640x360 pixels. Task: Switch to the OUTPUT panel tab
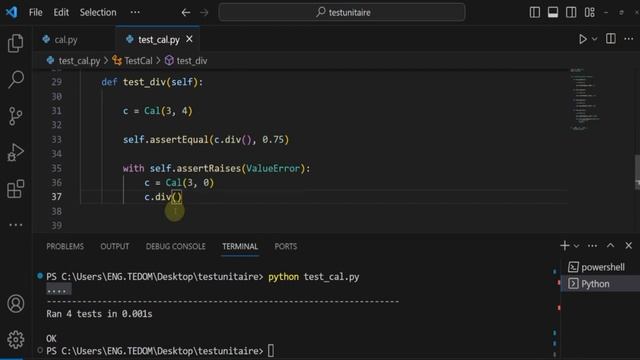(115, 247)
